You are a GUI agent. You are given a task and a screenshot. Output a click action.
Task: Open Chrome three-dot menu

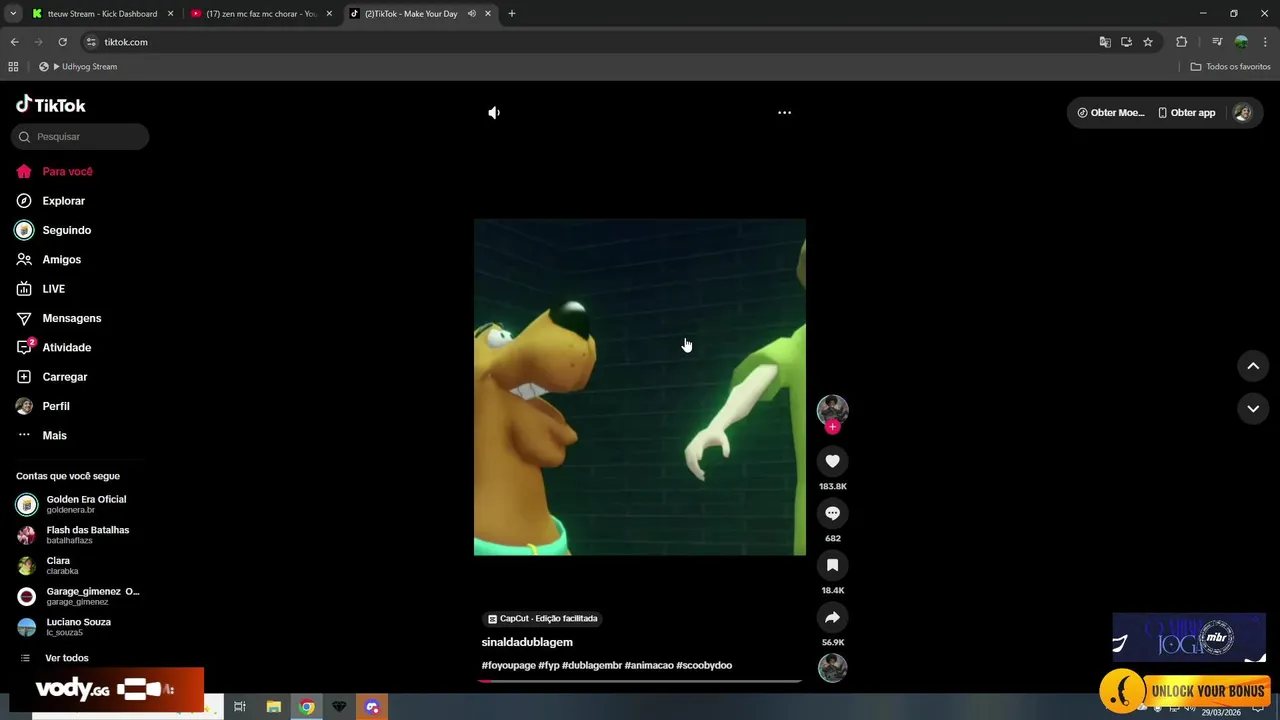pos(1266,42)
